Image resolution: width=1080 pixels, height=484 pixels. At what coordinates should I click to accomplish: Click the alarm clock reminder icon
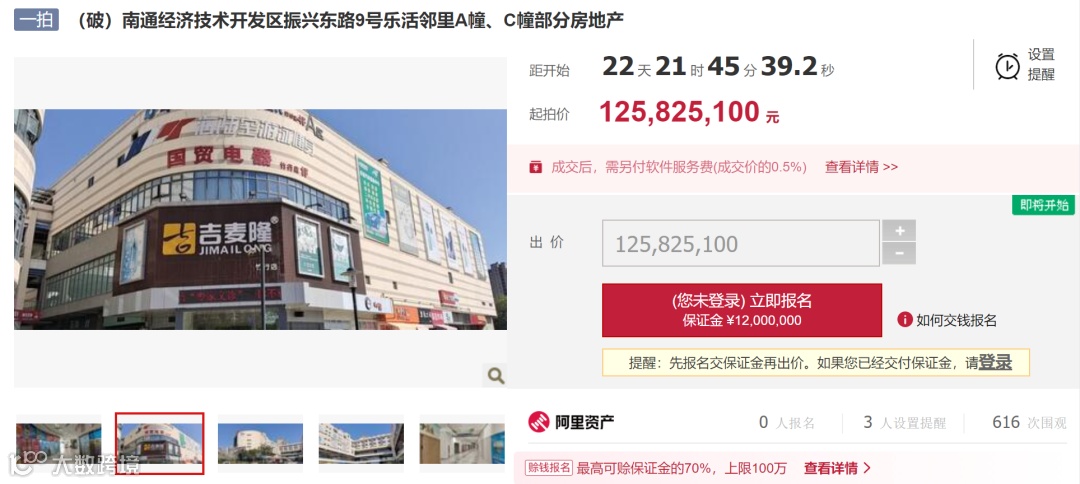(x=1008, y=67)
